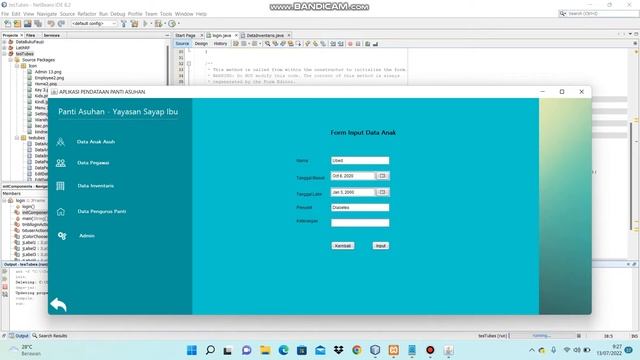Screen dimensions: 640x360
Task: Switch to DataInventaris.java editor tab
Action: pos(265,36)
